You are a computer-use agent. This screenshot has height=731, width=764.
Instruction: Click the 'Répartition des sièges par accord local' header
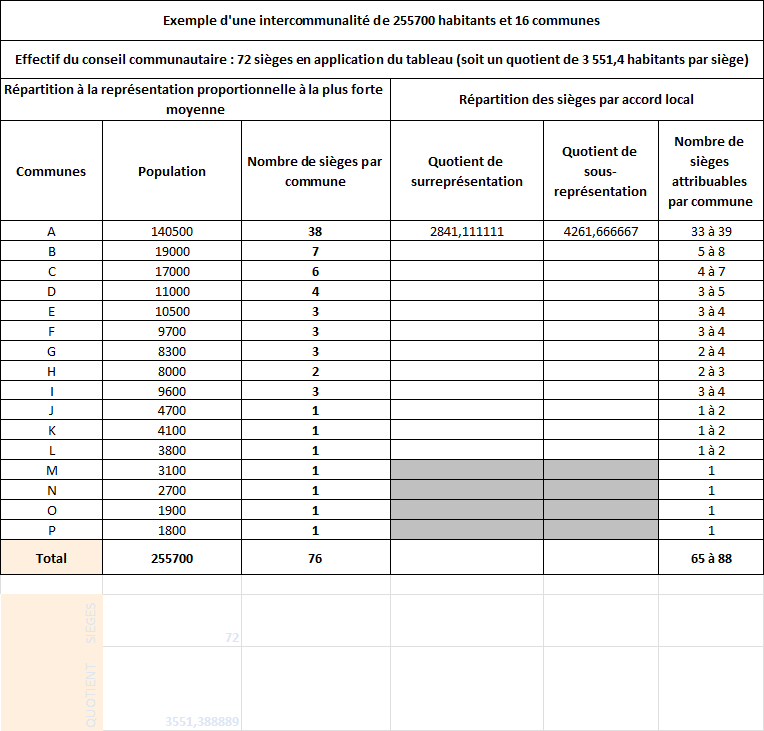576,99
